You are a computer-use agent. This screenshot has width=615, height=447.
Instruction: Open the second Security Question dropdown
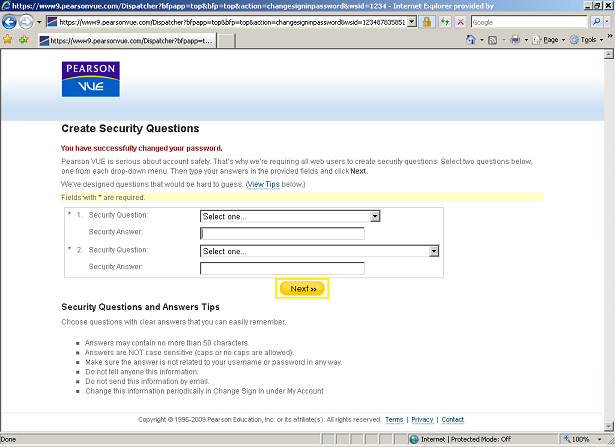point(320,251)
